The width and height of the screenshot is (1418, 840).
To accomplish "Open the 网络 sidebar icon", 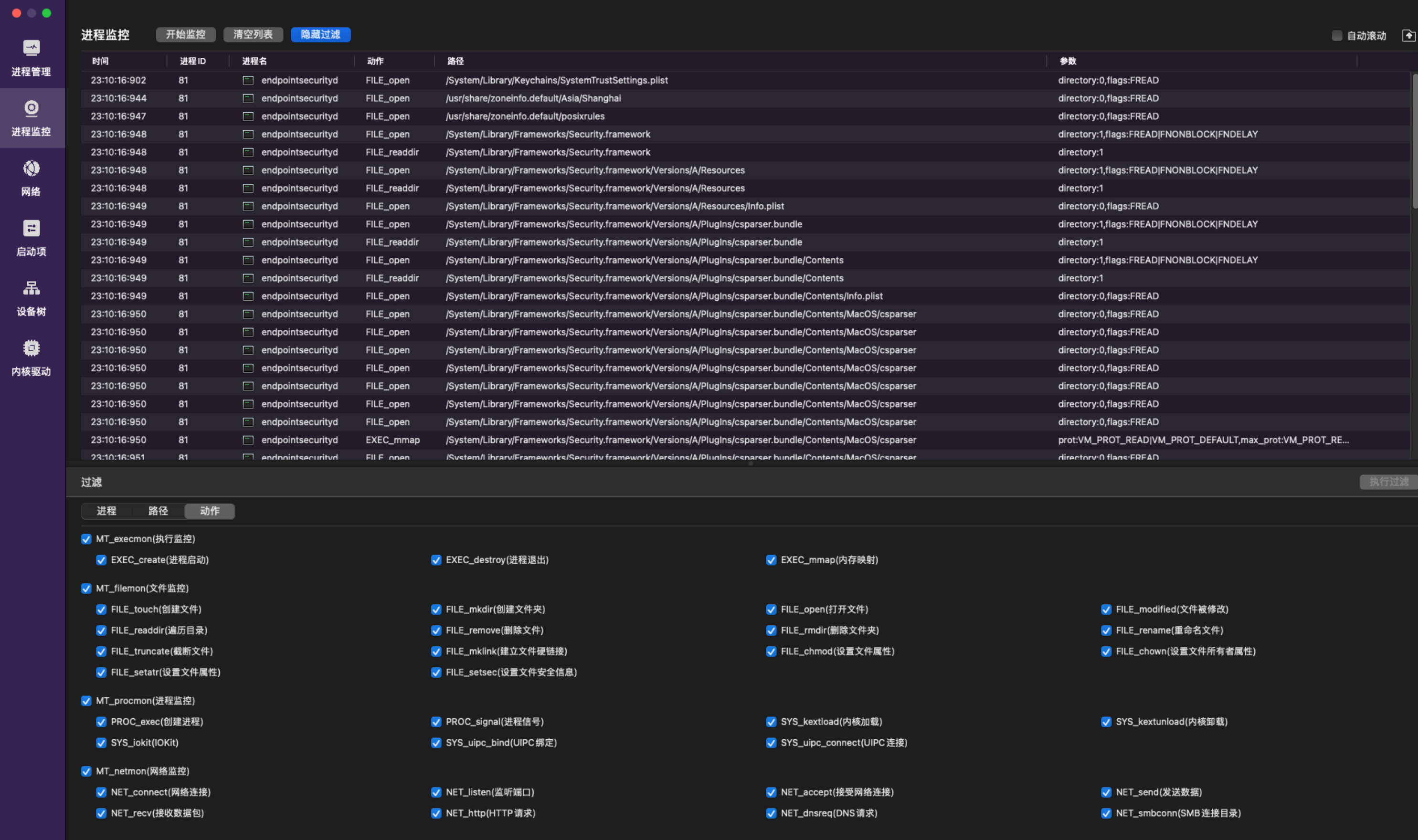I will tap(31, 168).
